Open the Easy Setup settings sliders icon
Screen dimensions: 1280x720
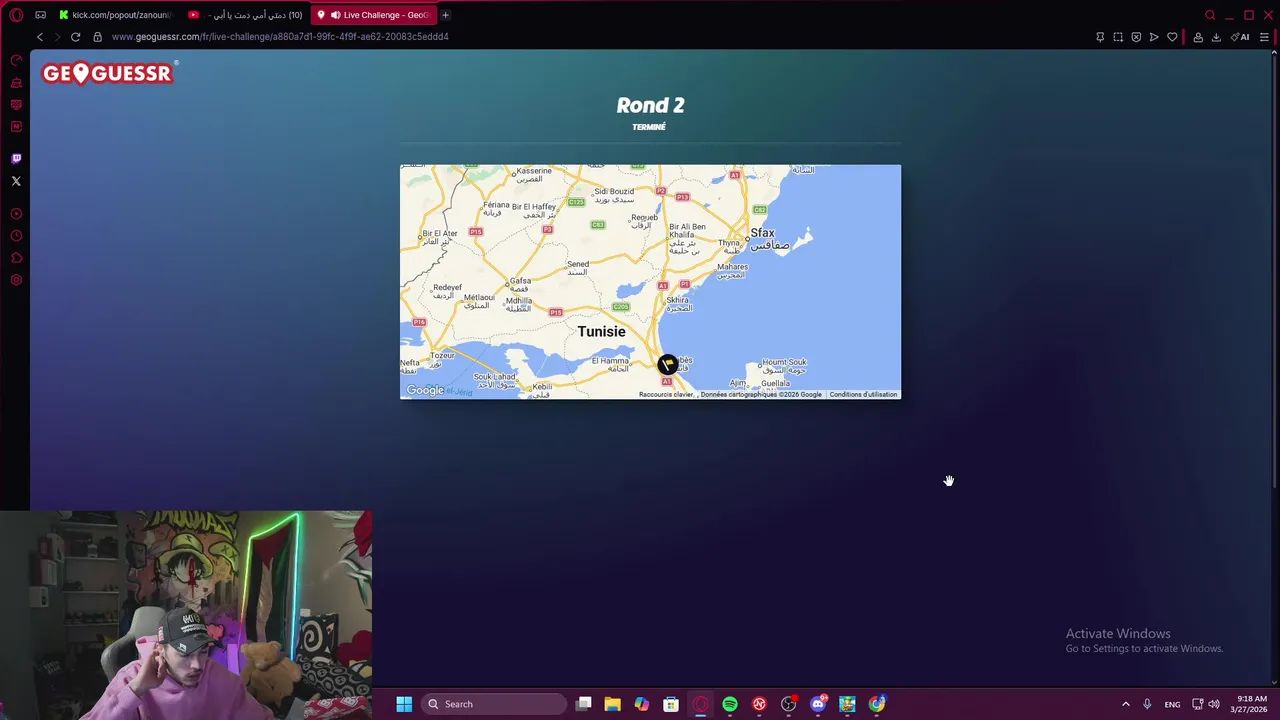(1264, 37)
